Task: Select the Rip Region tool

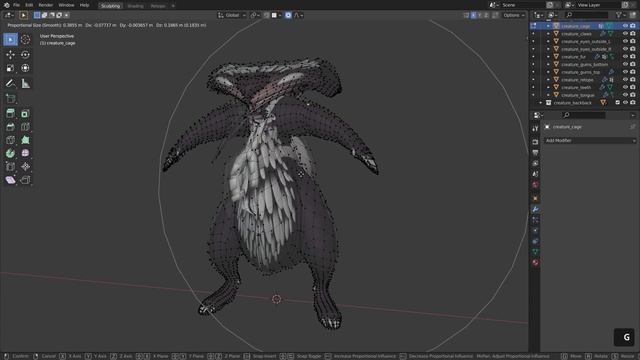Action: 25,180
